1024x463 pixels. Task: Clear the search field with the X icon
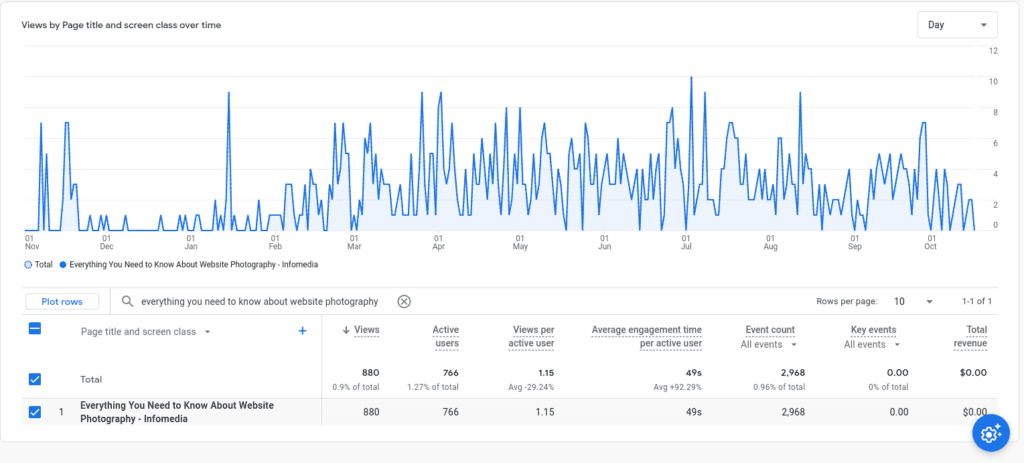coord(404,301)
